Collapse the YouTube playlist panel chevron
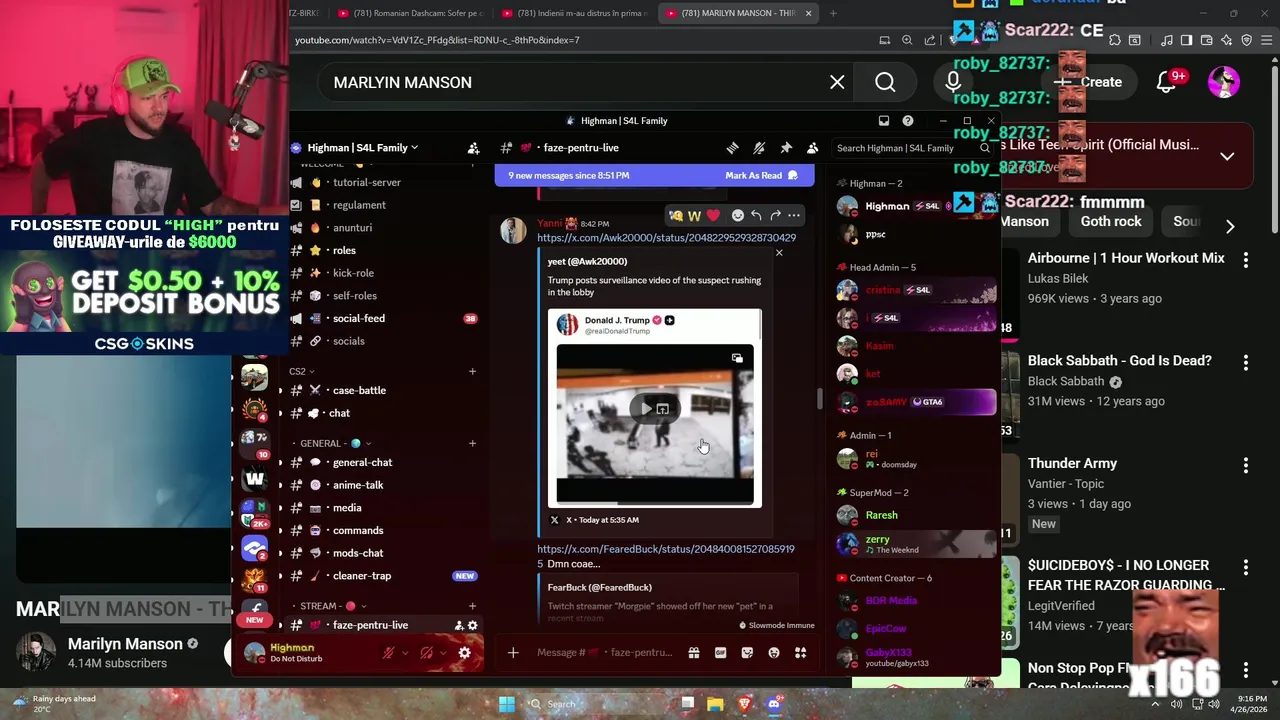Viewport: 1280px width, 720px height. pyautogui.click(x=1227, y=156)
